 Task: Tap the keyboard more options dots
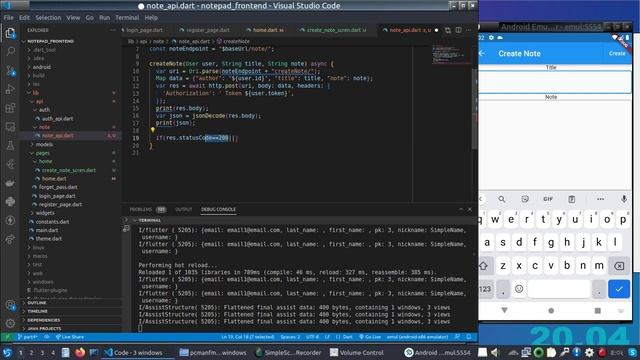click(600, 199)
